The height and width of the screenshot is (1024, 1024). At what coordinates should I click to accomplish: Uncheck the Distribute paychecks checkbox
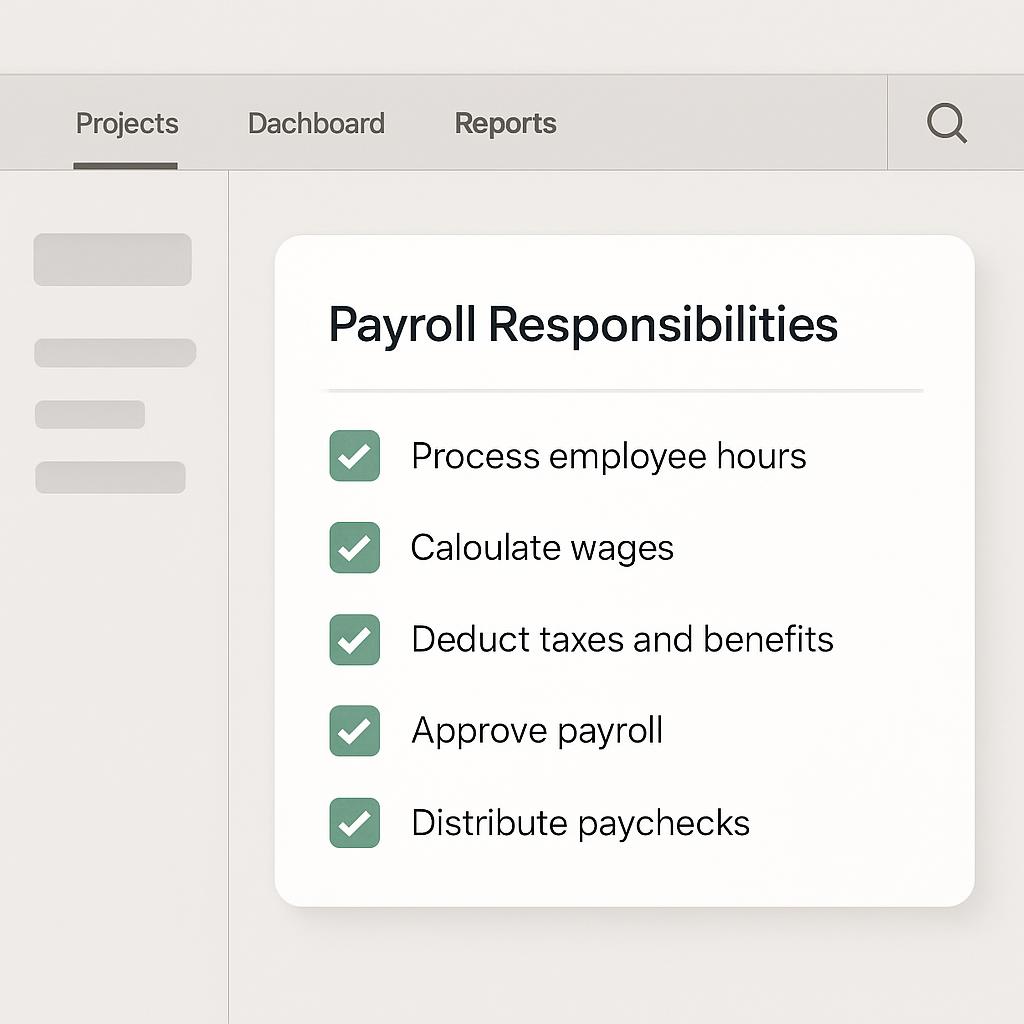[355, 823]
